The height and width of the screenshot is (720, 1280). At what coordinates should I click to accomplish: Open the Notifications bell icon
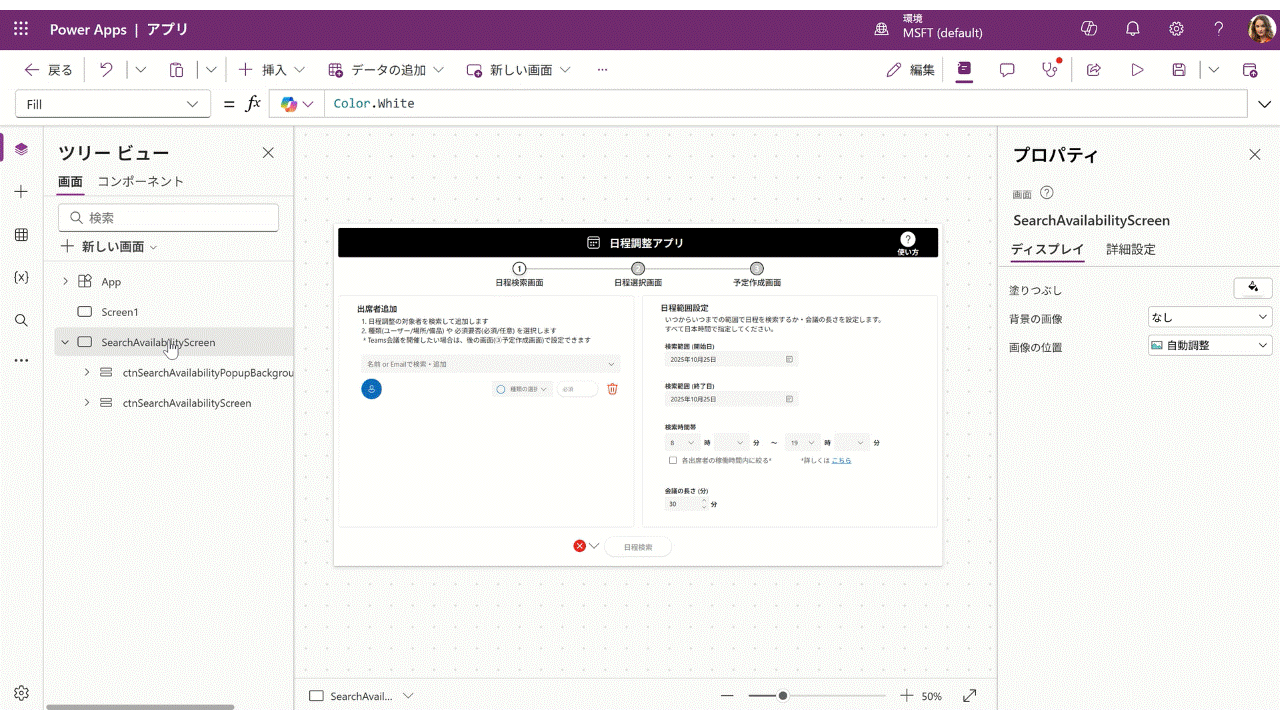click(1133, 29)
